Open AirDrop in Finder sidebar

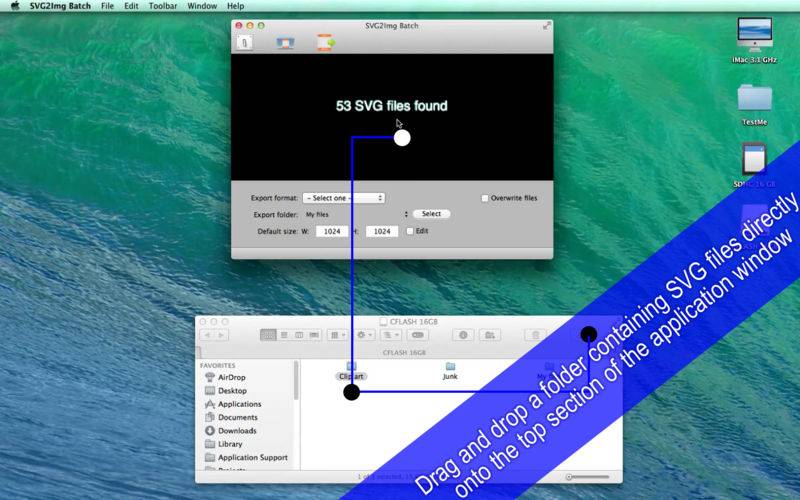coord(225,377)
